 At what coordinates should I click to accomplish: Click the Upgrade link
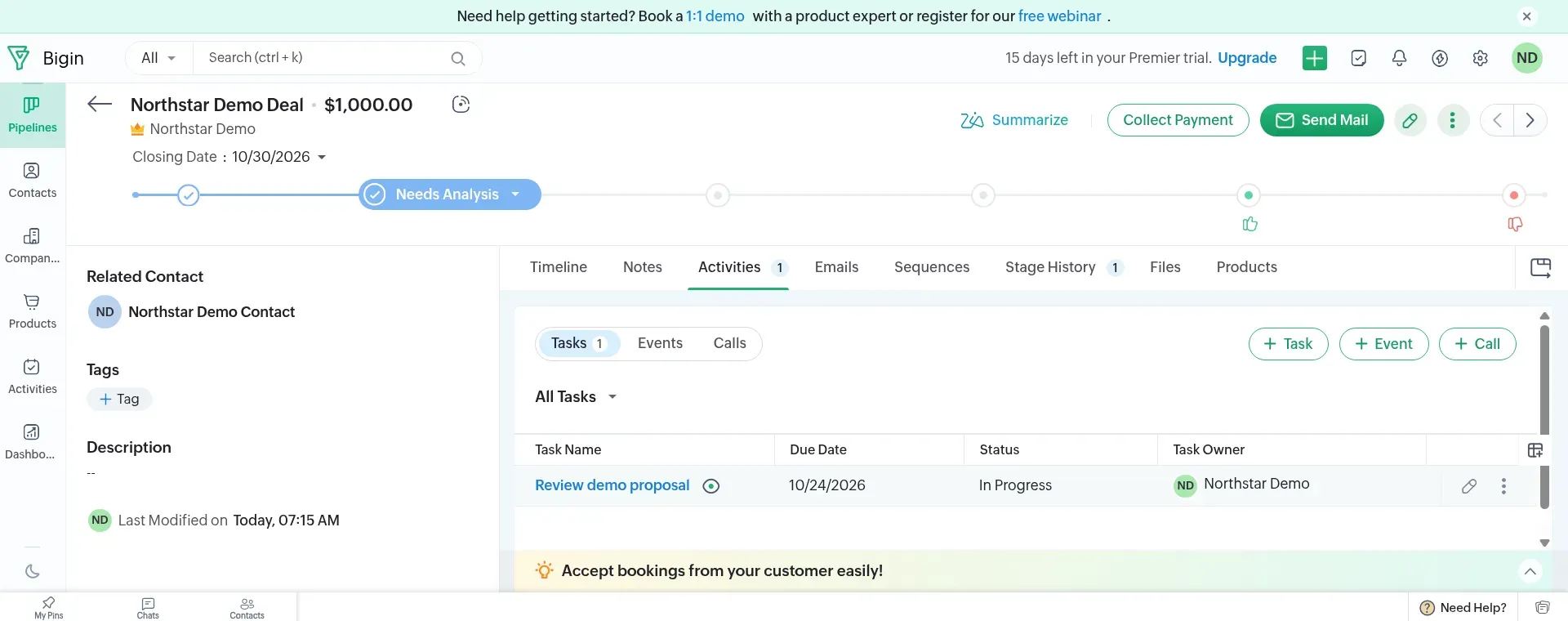1247,58
